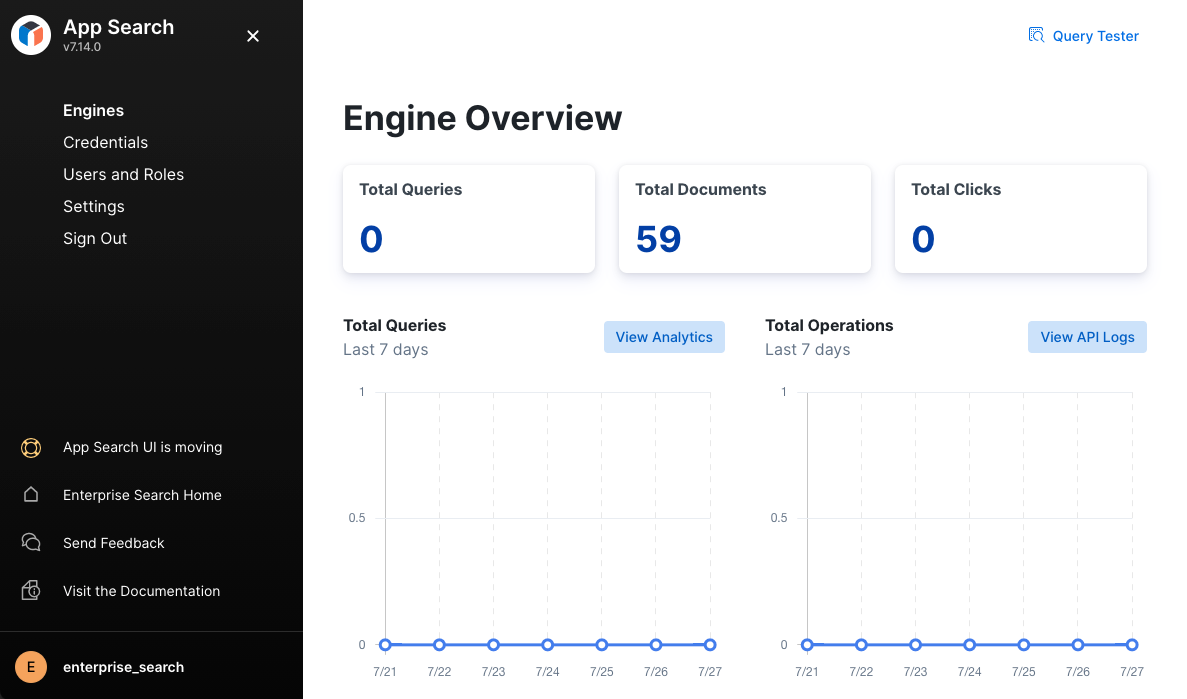Select the 7/21 marker on Total Operations chart
The image size is (1187, 699).
[x=806, y=645]
